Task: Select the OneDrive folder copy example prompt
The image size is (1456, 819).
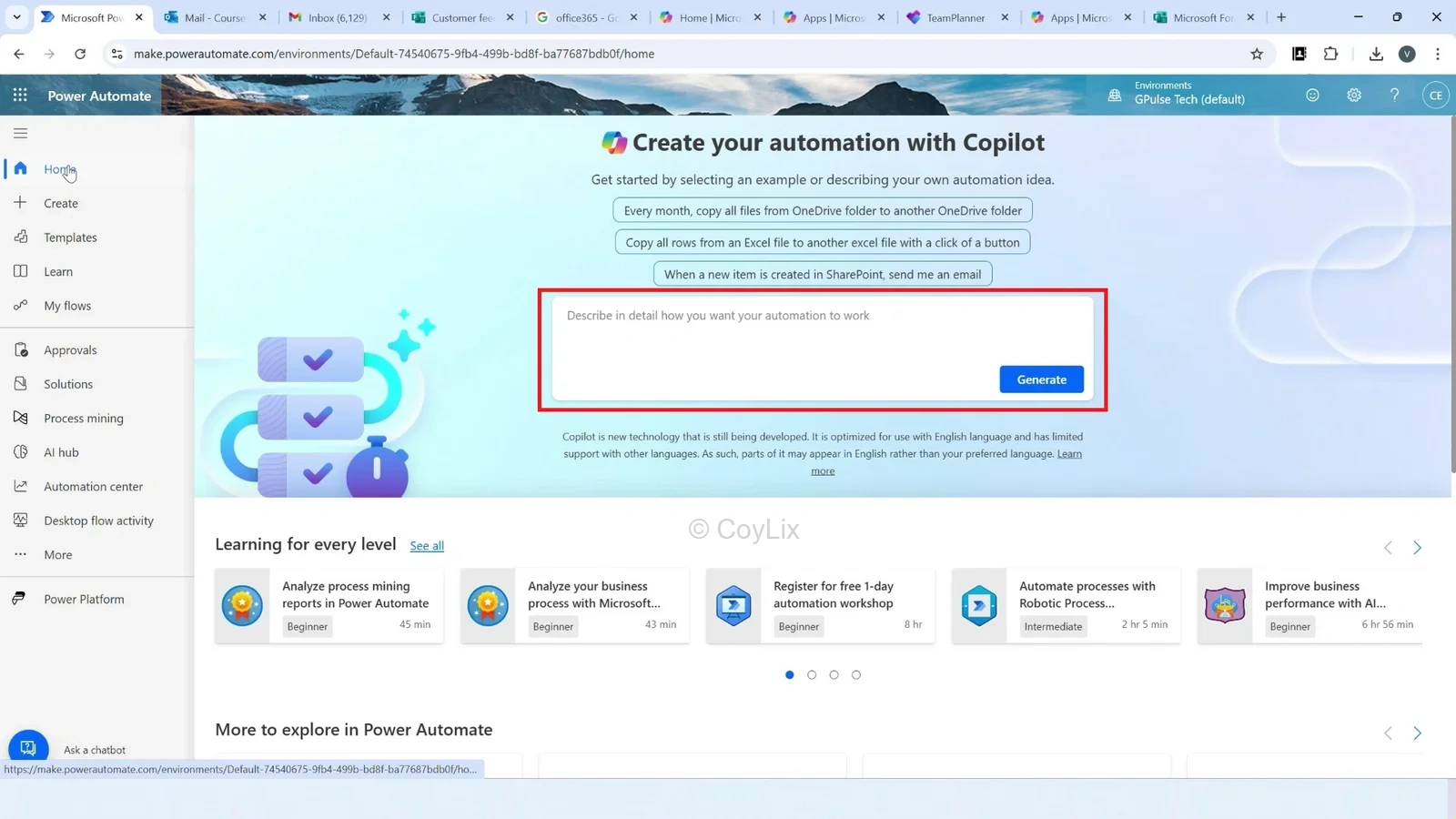Action: tap(823, 210)
